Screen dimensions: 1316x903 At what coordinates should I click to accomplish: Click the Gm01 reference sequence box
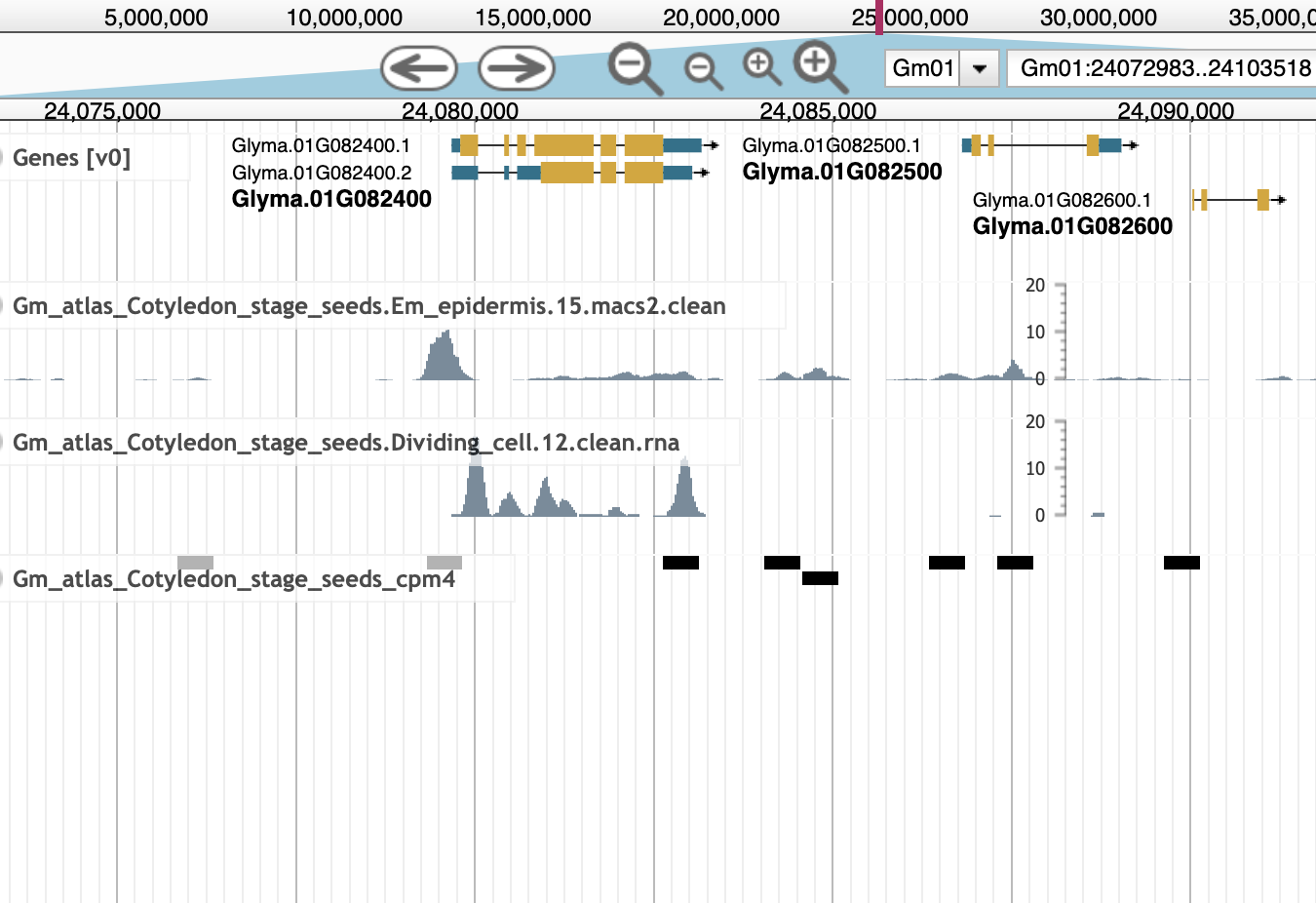point(923,68)
